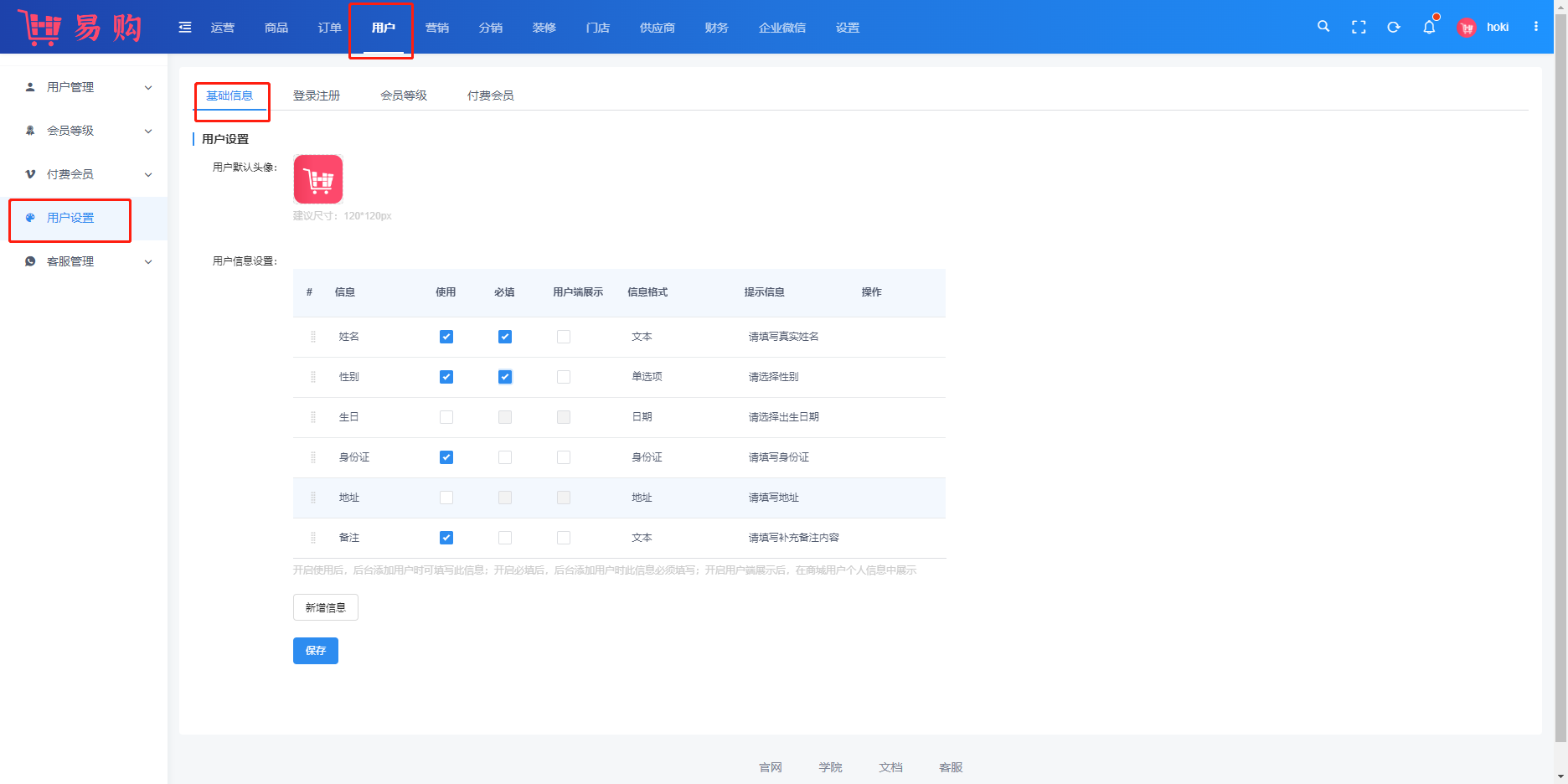Click the 保存 button
The width and height of the screenshot is (1568, 784).
(316, 651)
